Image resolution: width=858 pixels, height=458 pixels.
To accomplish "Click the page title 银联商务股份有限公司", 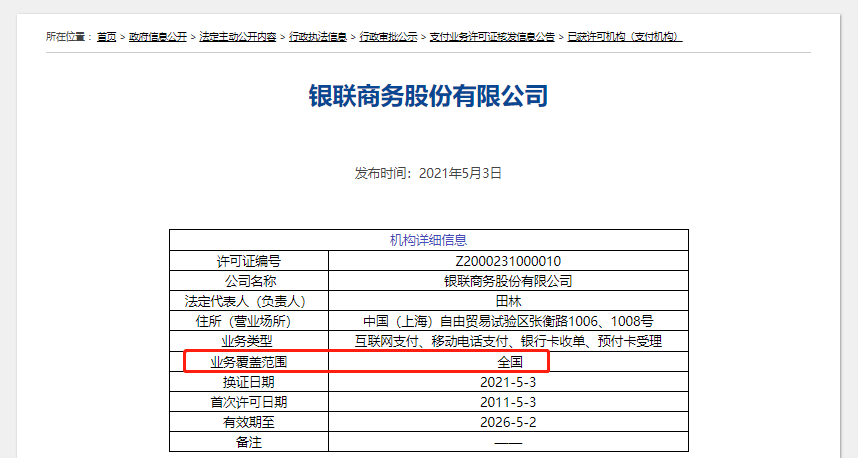I will pyautogui.click(x=428, y=96).
